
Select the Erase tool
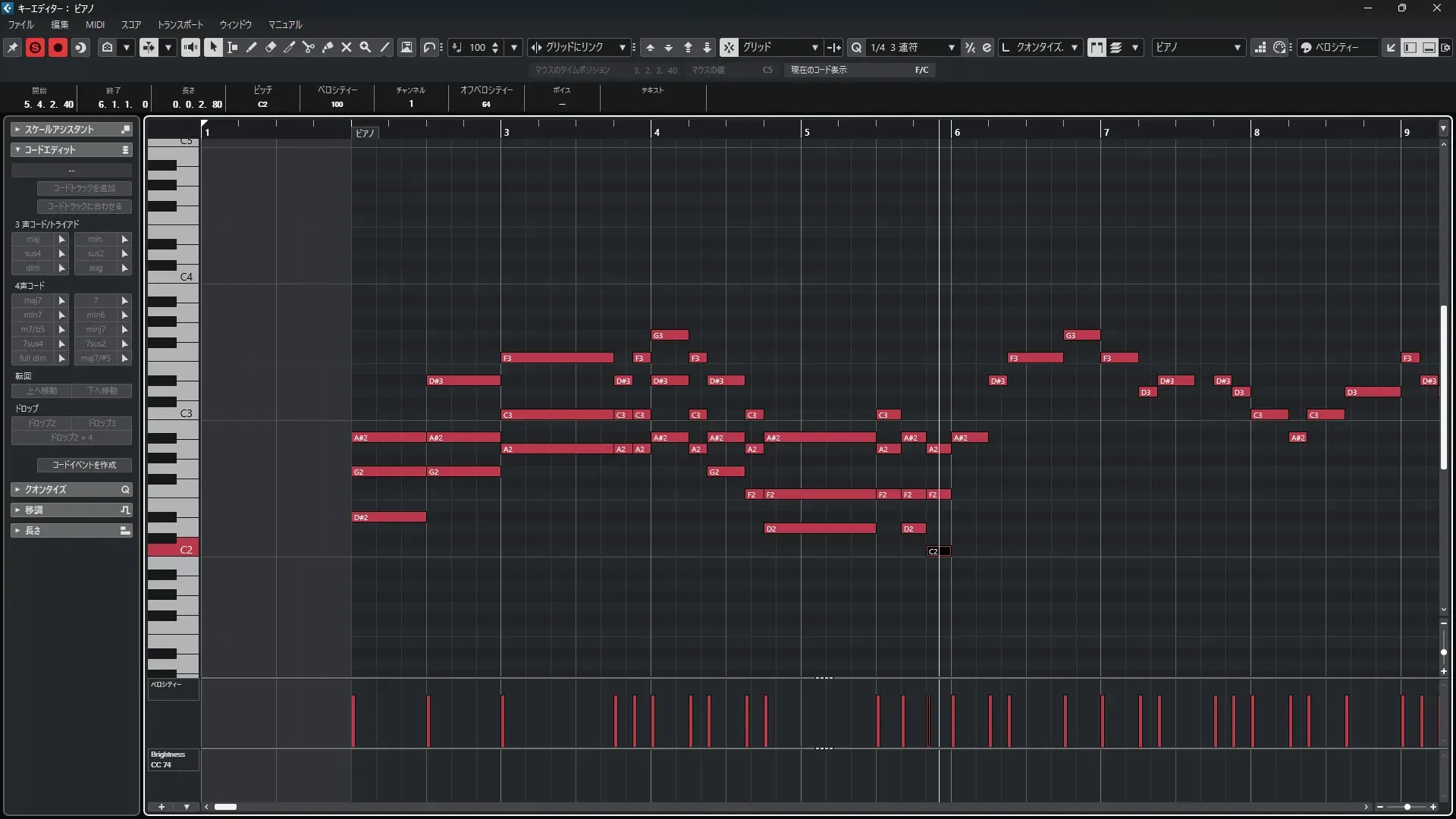coord(270,47)
